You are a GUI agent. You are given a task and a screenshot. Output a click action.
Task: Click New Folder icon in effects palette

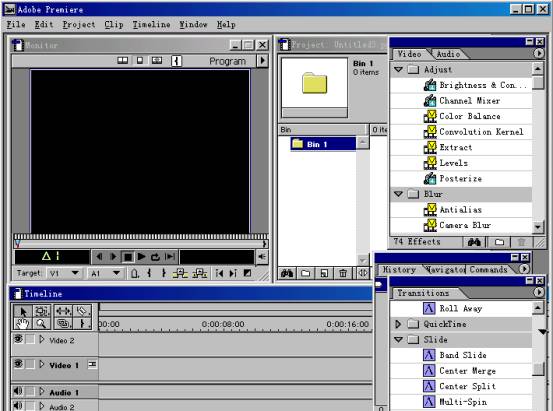click(499, 242)
